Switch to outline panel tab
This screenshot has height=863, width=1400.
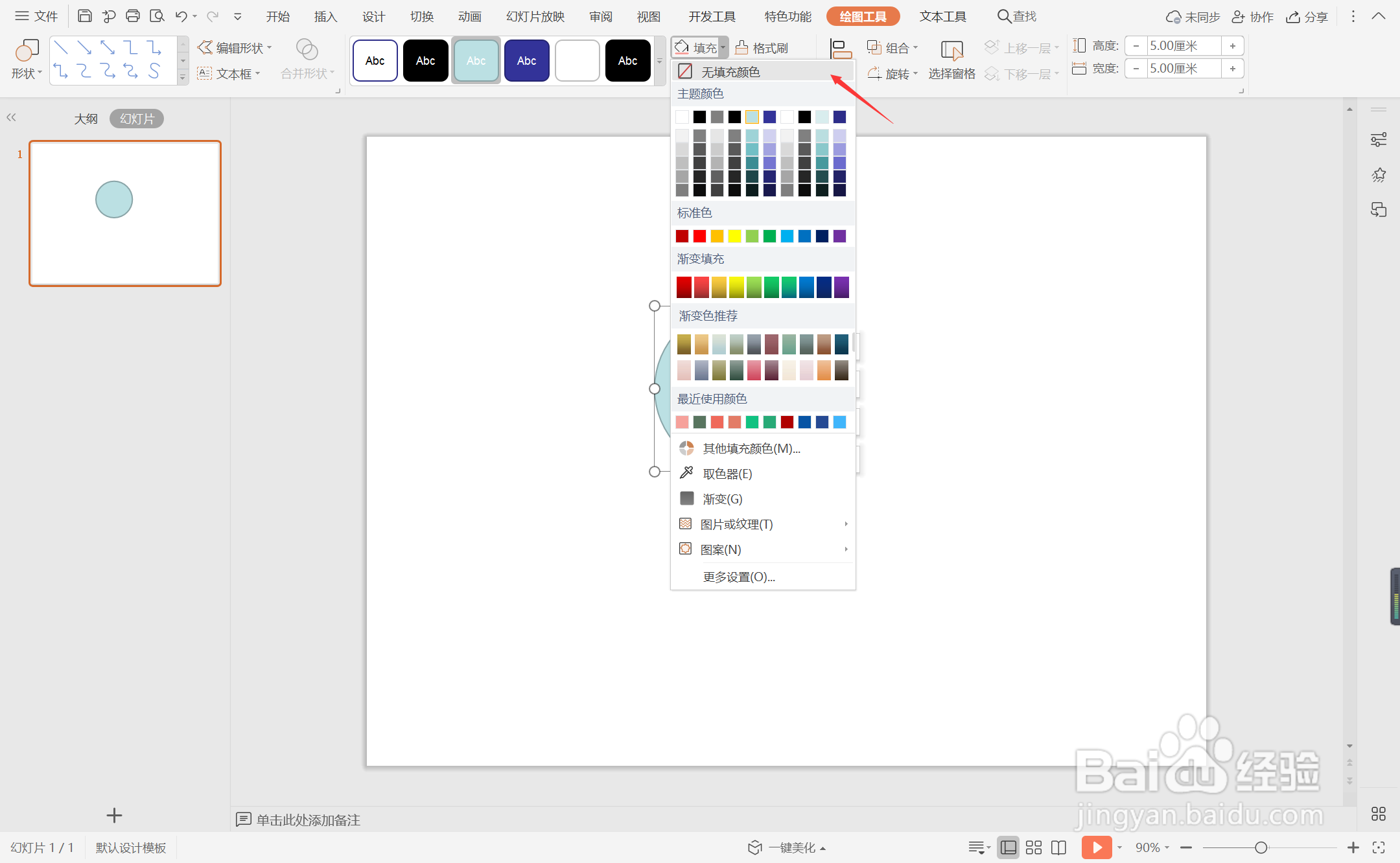(86, 119)
